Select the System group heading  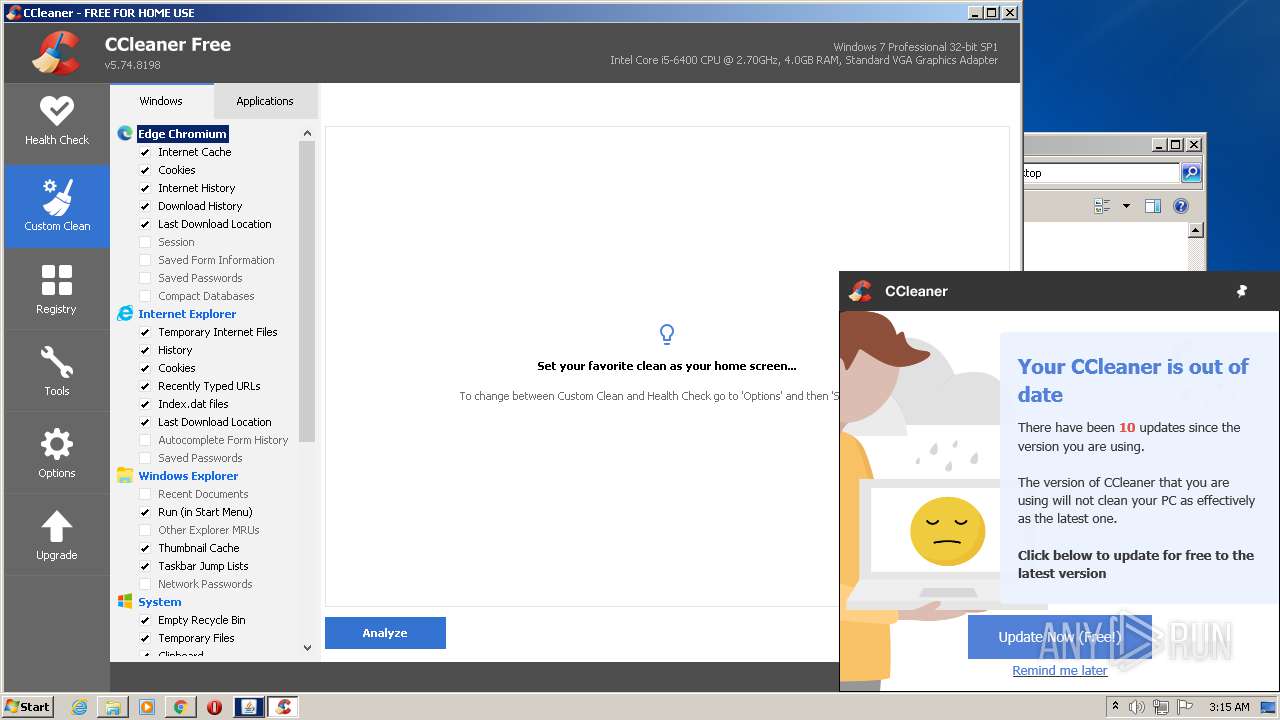(160, 602)
